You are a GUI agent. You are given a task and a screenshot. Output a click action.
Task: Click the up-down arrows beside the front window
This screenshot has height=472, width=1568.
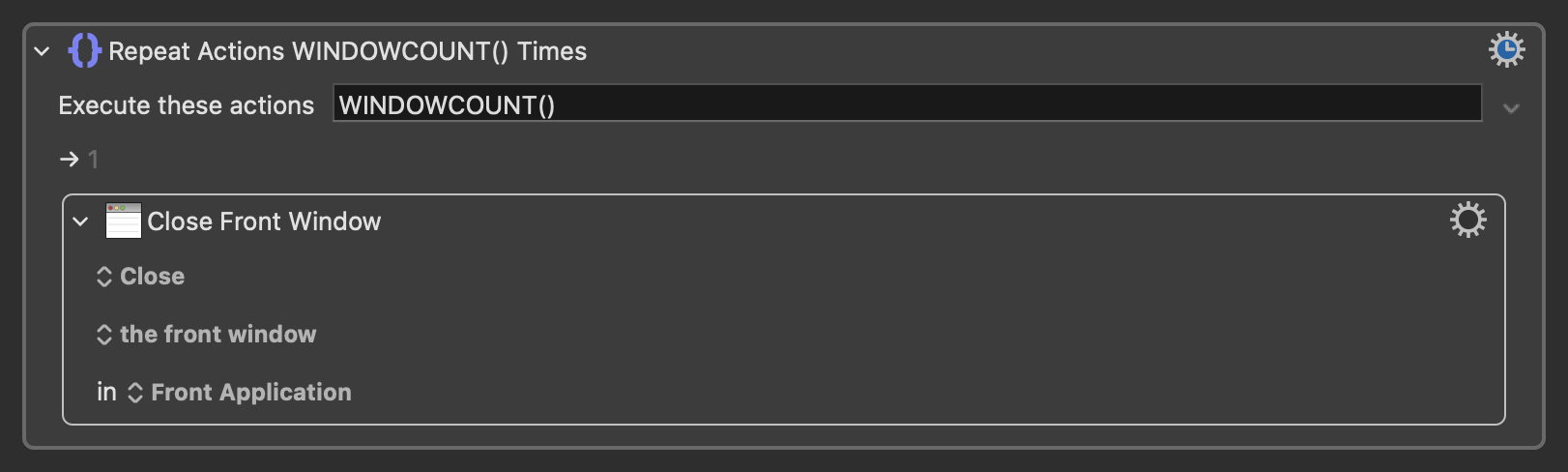point(104,335)
